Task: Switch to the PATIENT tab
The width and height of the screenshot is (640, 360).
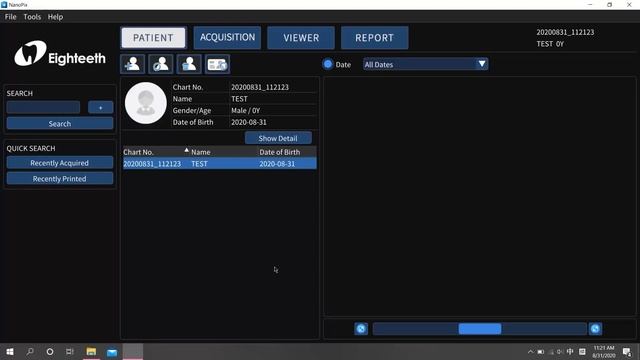Action: pyautogui.click(x=153, y=38)
